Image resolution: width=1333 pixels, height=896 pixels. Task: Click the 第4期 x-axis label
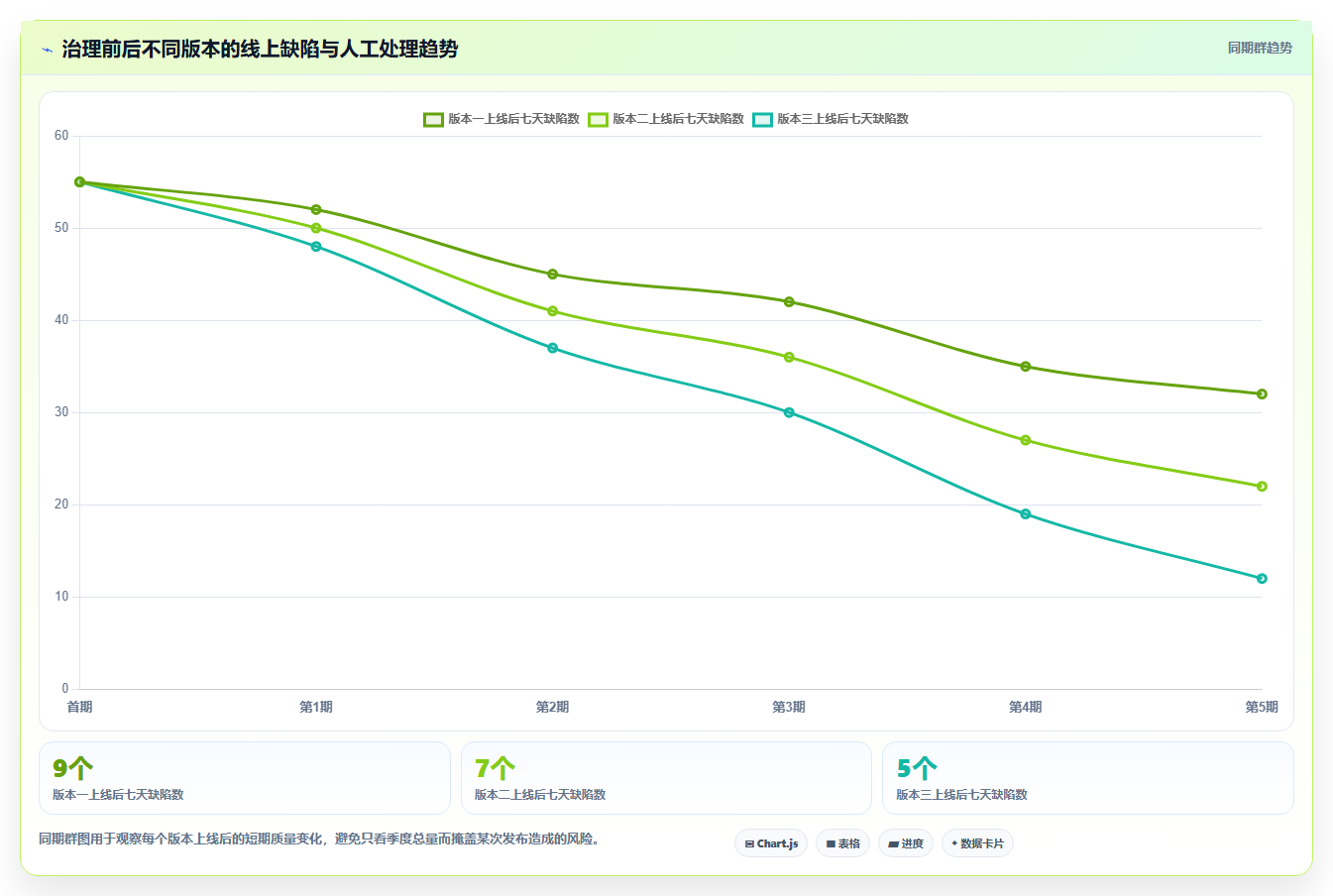[x=1026, y=707]
